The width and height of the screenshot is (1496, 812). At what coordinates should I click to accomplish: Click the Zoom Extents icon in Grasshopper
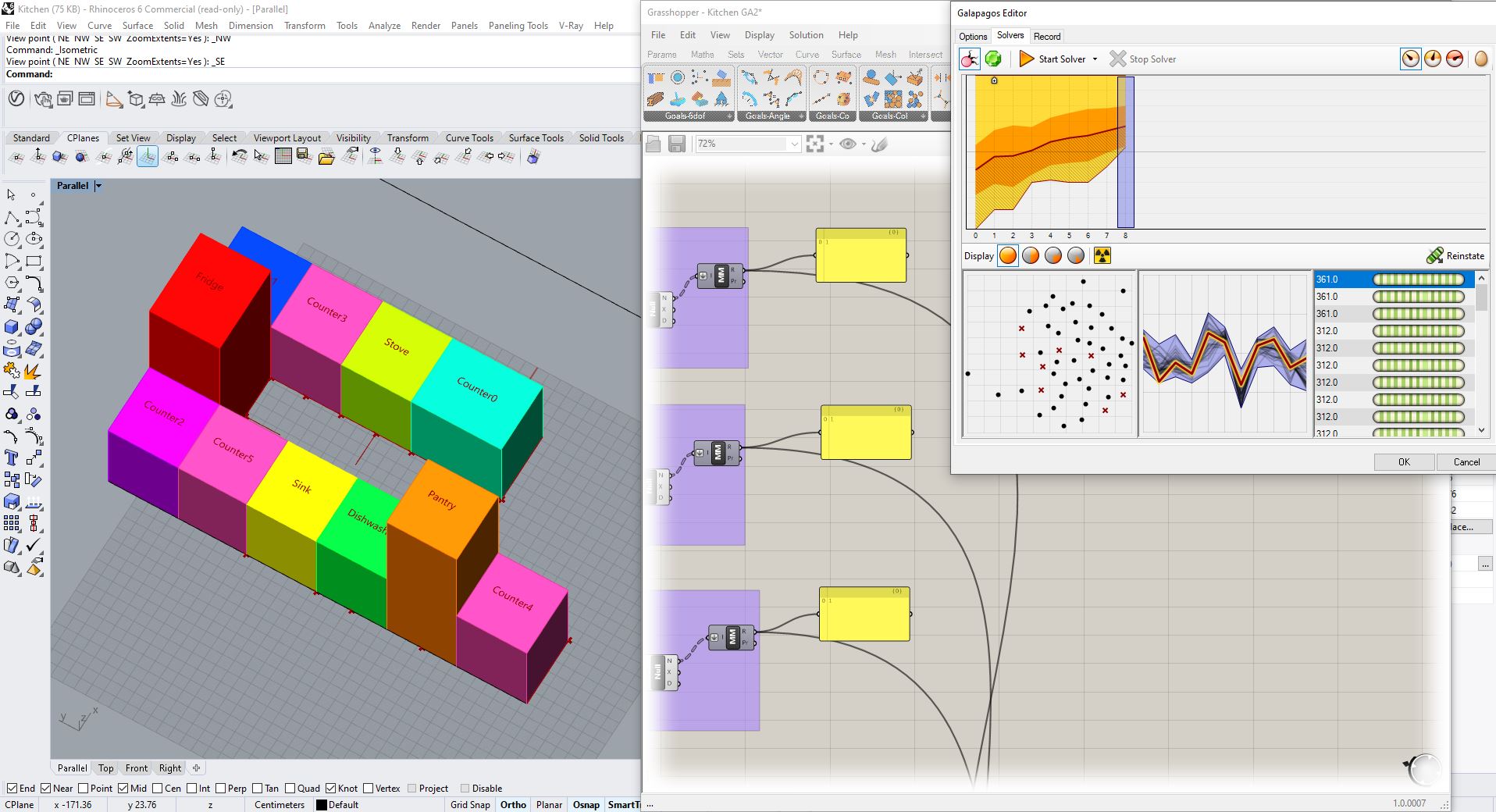815,144
